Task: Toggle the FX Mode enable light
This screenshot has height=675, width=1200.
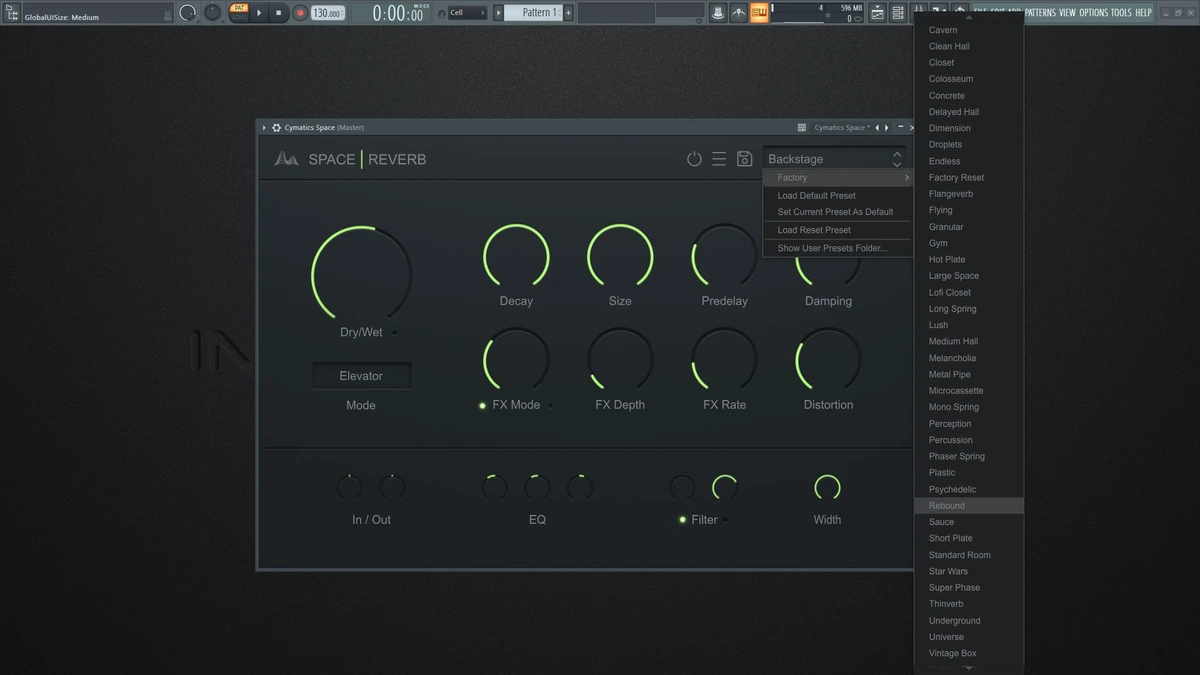Action: point(482,405)
